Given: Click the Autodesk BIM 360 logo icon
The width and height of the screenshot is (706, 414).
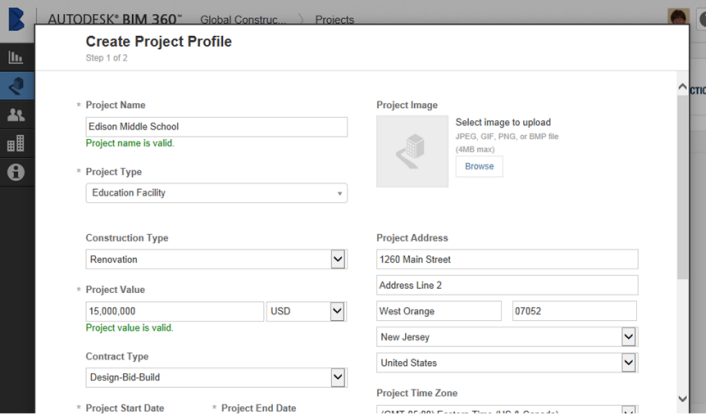Looking at the screenshot, I should coord(16,20).
